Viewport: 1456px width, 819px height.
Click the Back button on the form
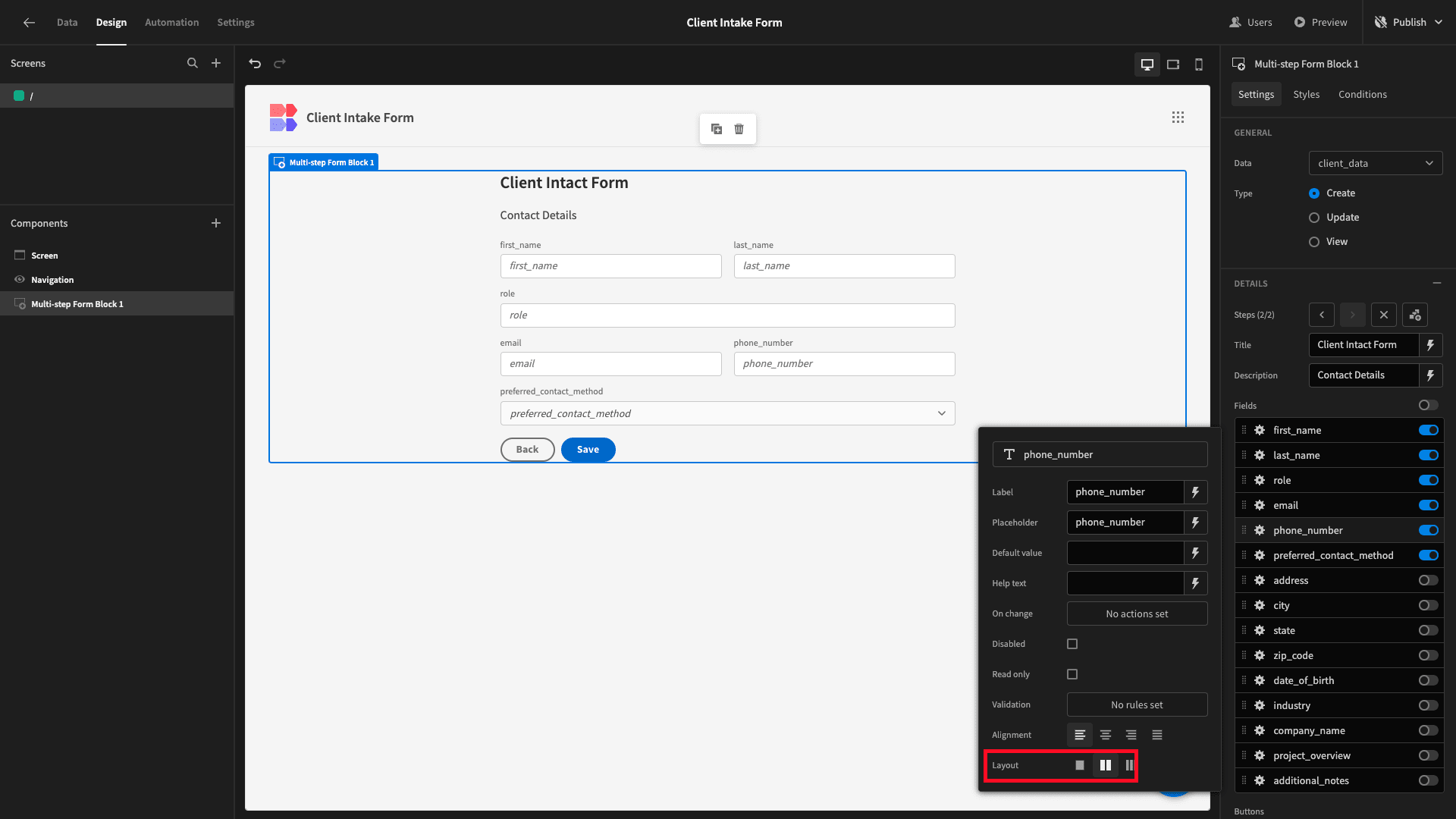point(528,449)
